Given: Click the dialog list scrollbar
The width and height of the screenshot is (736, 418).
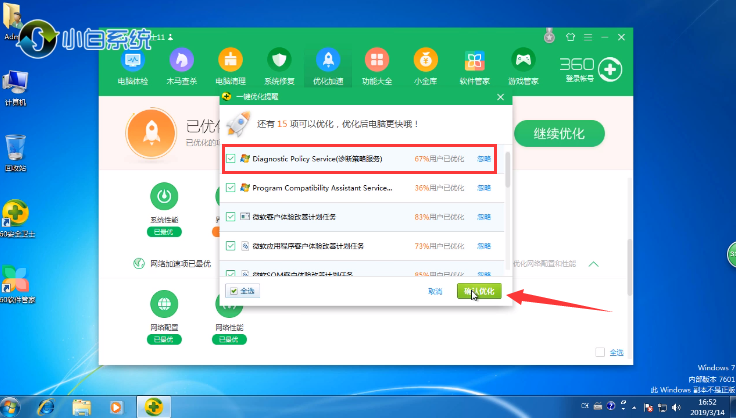Looking at the screenshot, I should point(507,169).
